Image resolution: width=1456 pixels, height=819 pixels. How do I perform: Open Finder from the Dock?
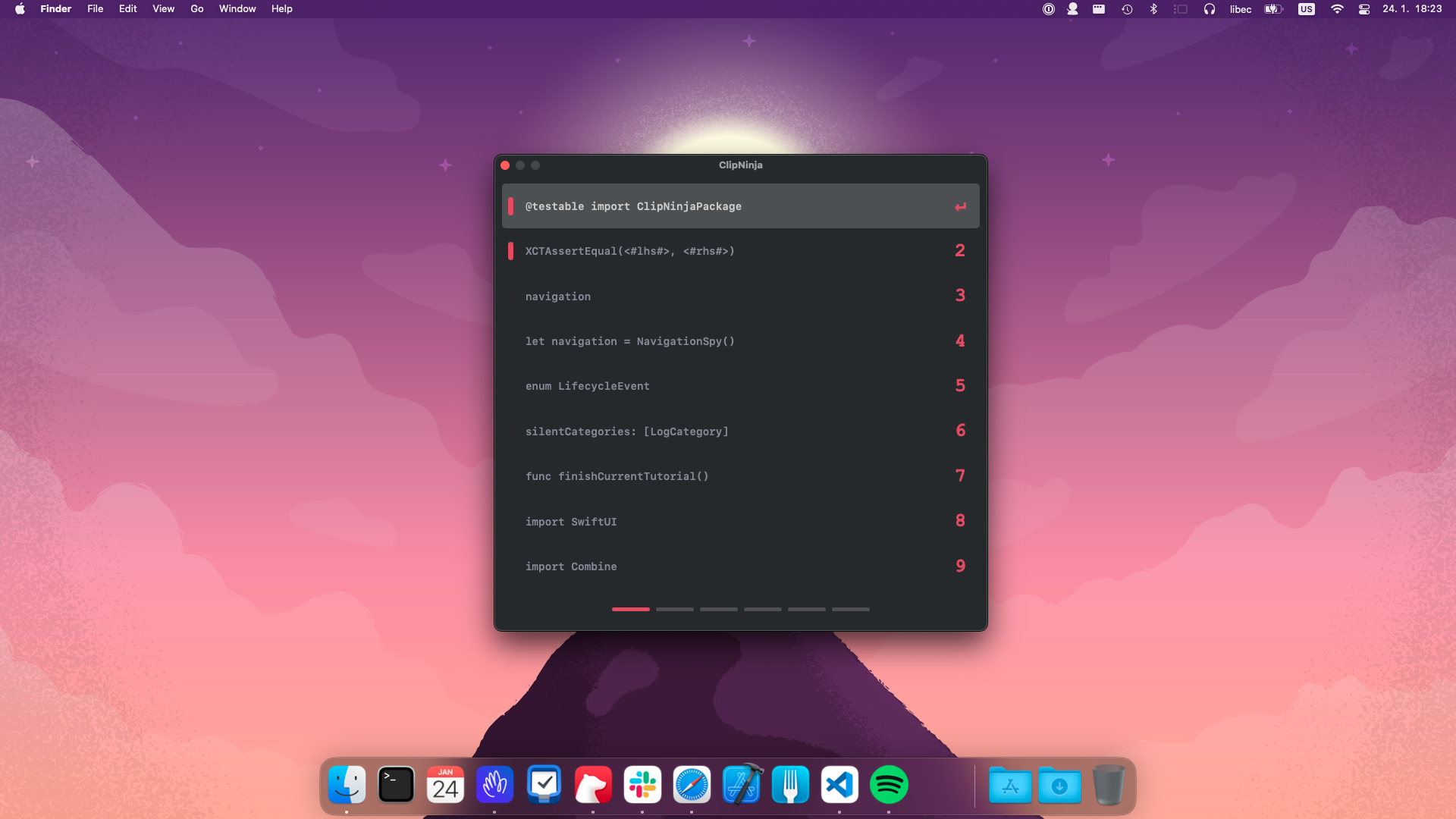tap(347, 785)
